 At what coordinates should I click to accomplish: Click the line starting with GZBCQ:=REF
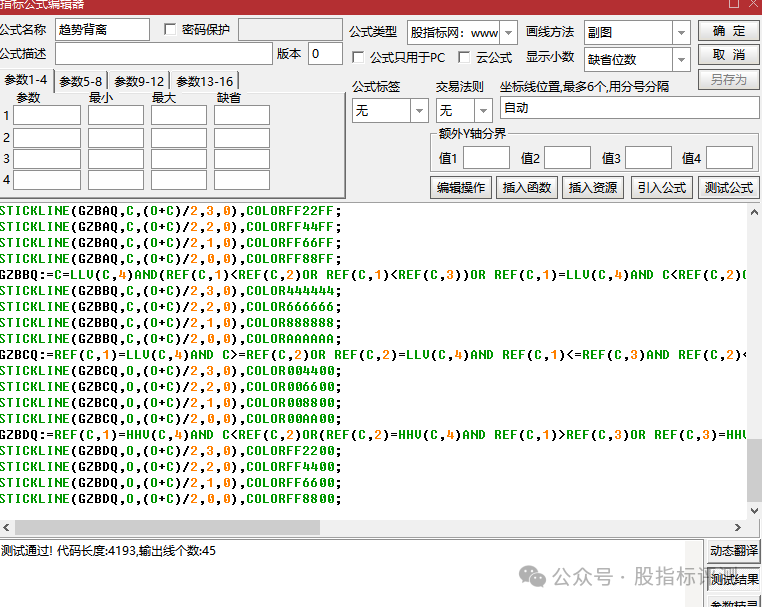[x=373, y=355]
